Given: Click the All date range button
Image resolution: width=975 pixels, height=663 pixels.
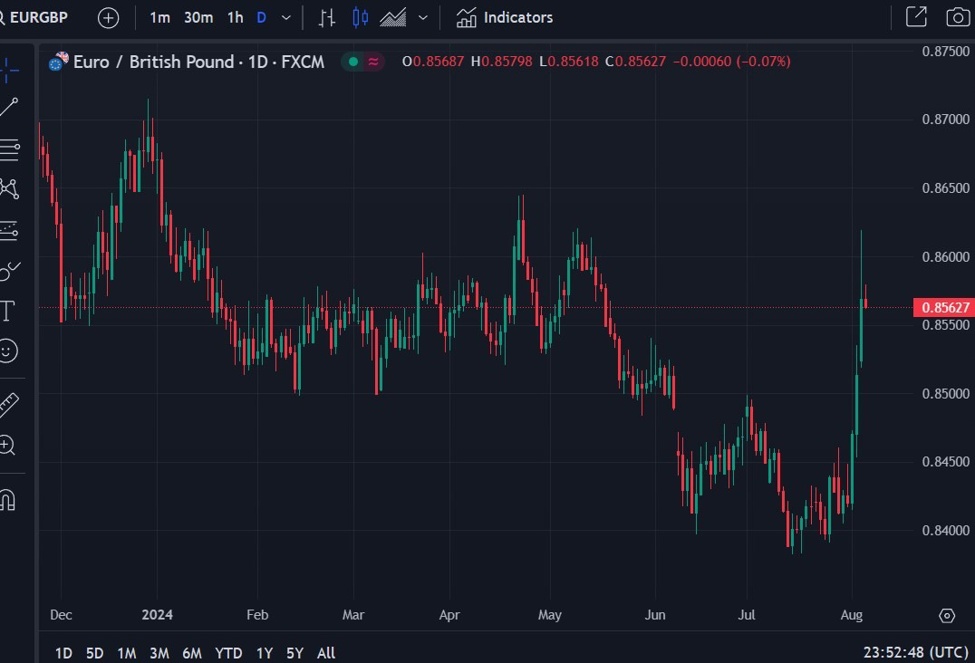Looking at the screenshot, I should 325,652.
